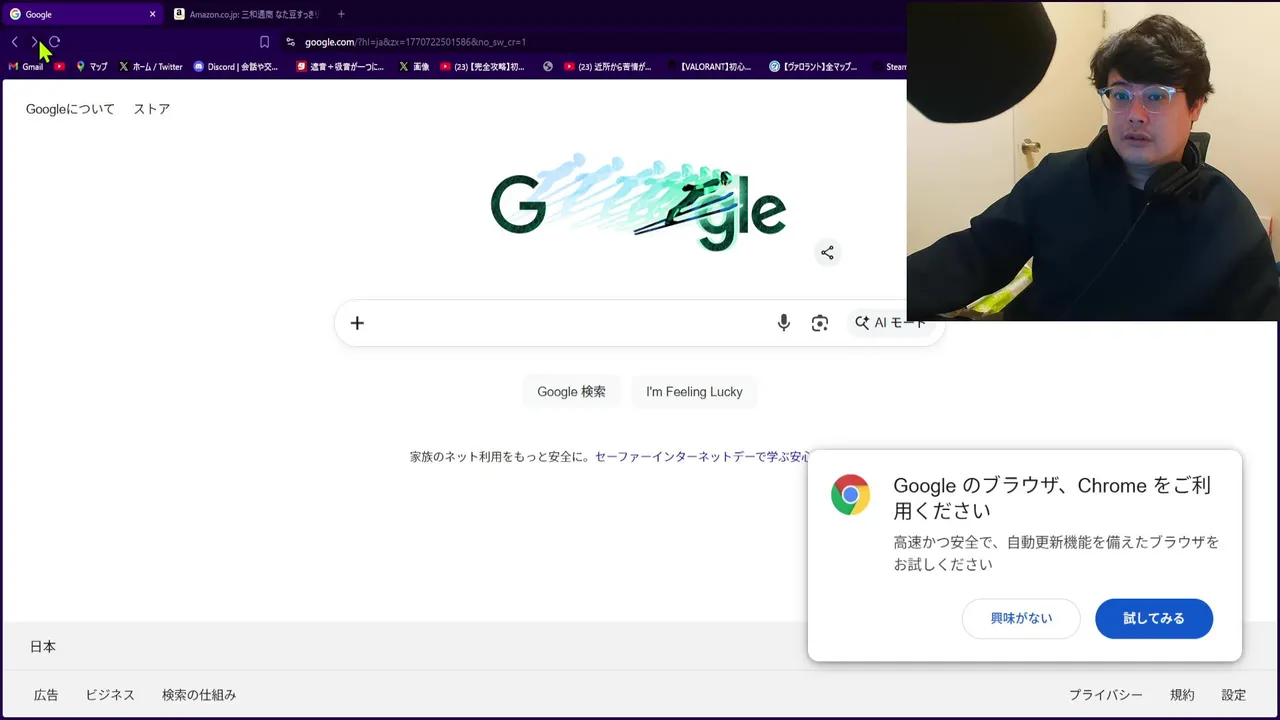Close the Google tab

pyautogui.click(x=152, y=14)
